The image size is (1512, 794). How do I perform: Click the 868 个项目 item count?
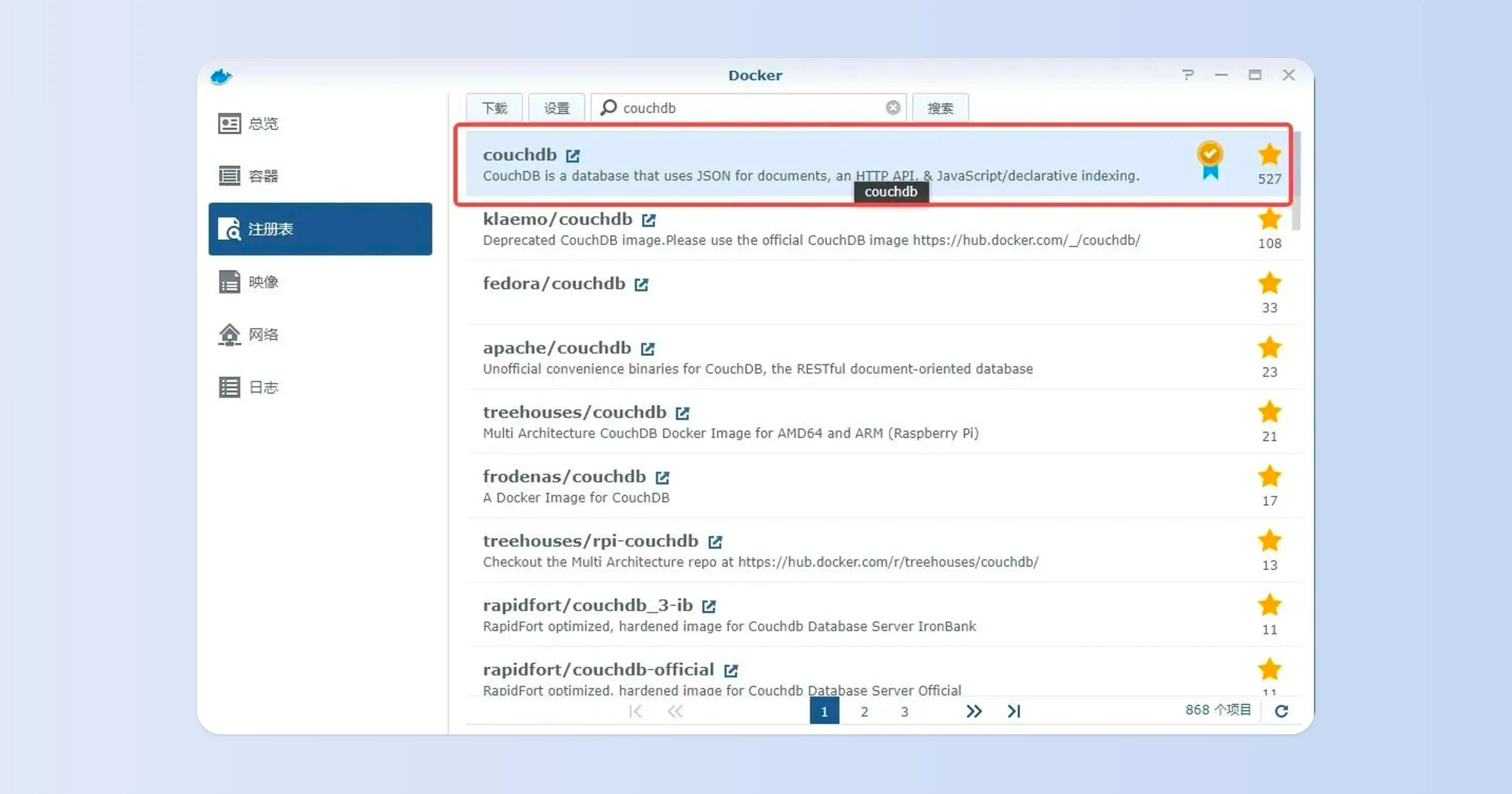[x=1218, y=710]
